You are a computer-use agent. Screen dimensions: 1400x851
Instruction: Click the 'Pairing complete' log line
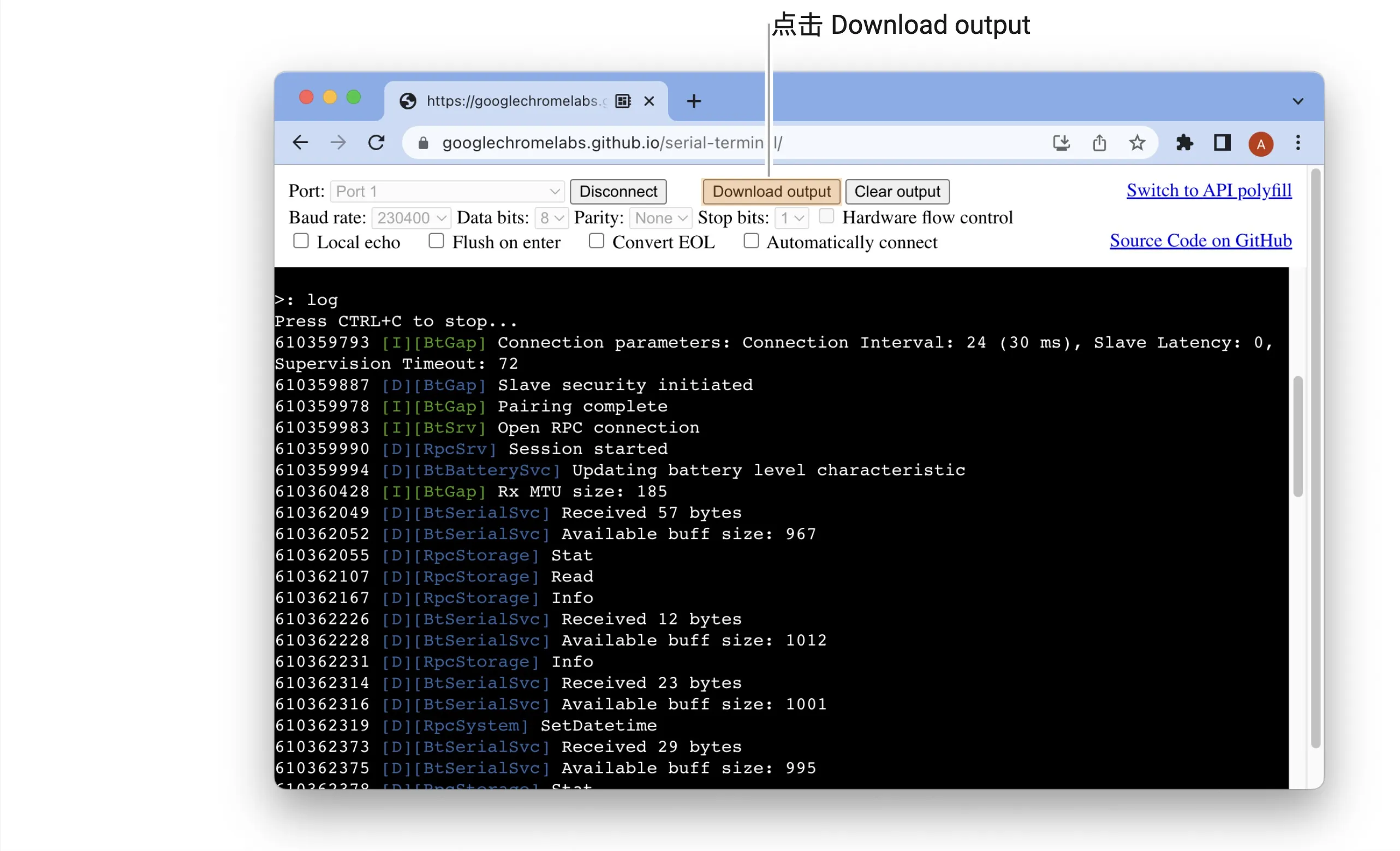[x=471, y=406]
